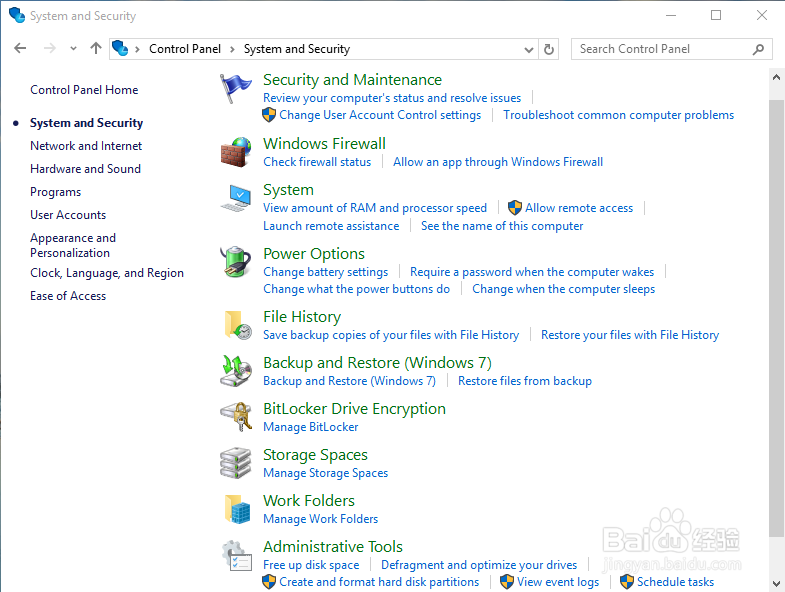Click Manage Storage Spaces
This screenshot has width=785, height=592.
pyautogui.click(x=325, y=473)
